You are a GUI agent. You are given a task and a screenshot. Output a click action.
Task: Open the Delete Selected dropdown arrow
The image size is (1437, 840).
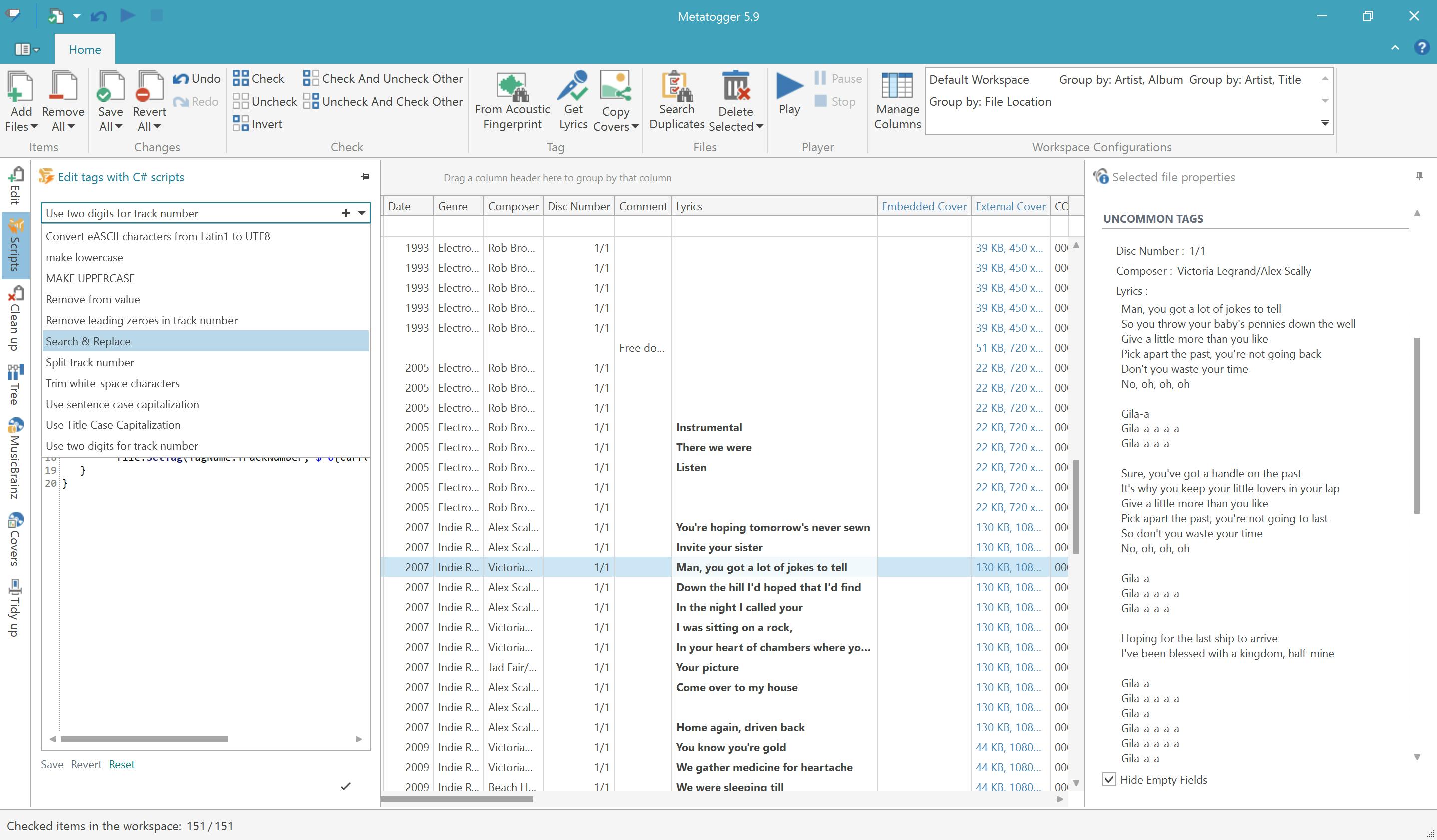point(759,126)
